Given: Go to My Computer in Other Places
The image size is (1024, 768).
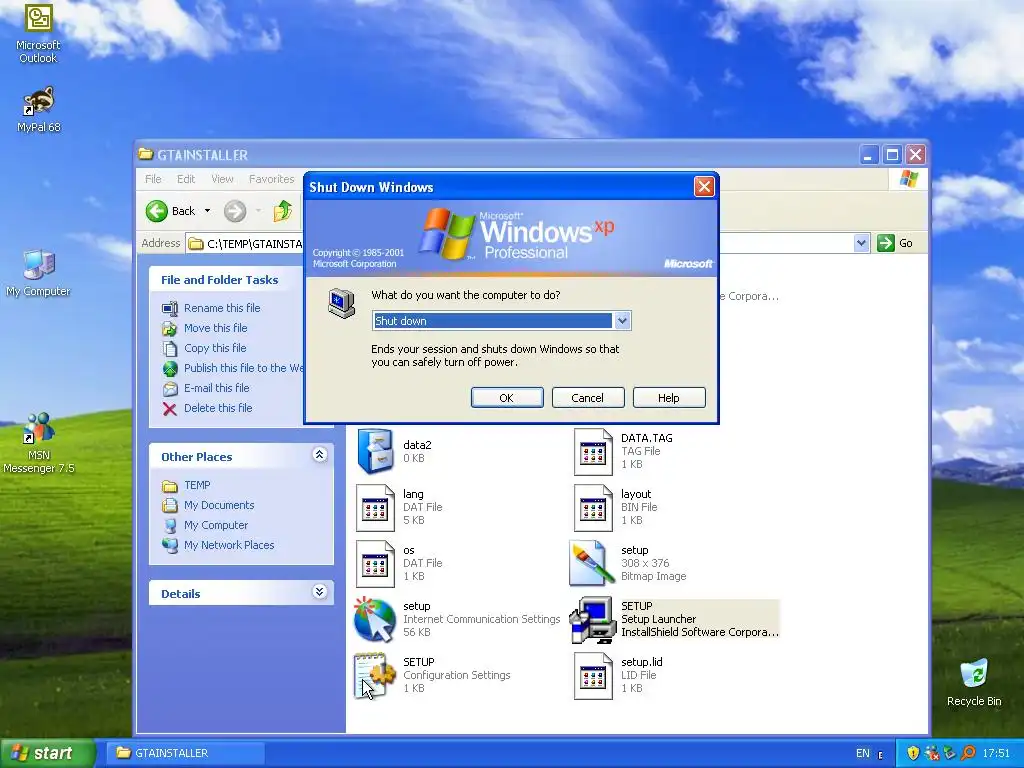Looking at the screenshot, I should coord(216,525).
